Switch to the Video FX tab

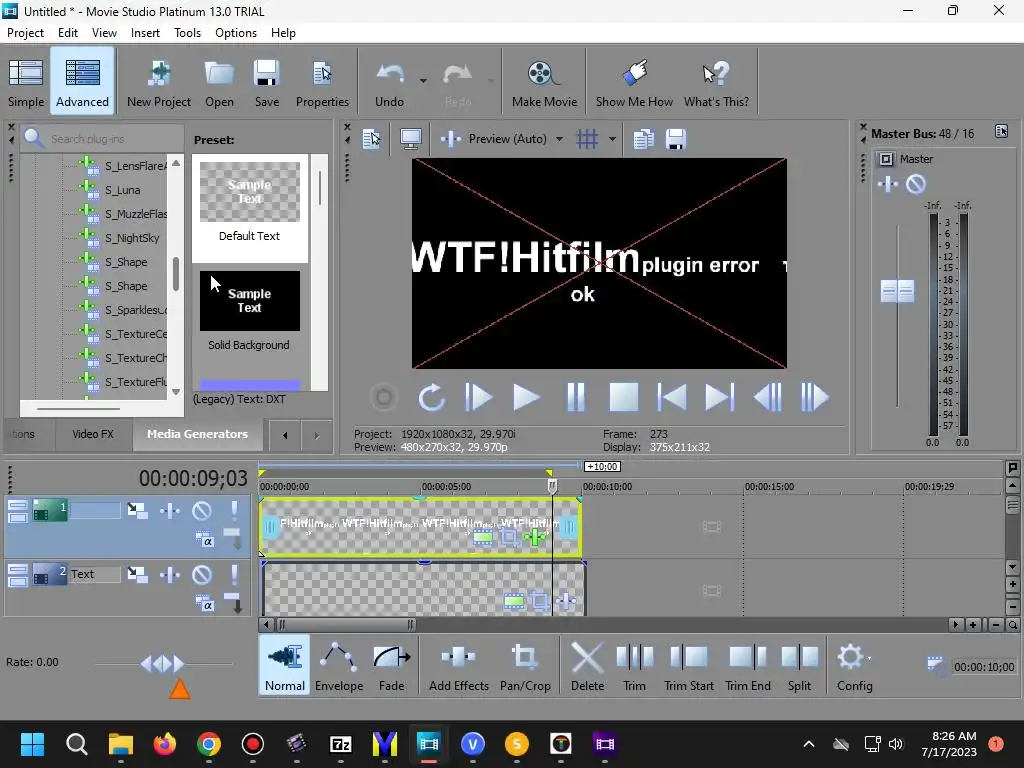tap(93, 434)
